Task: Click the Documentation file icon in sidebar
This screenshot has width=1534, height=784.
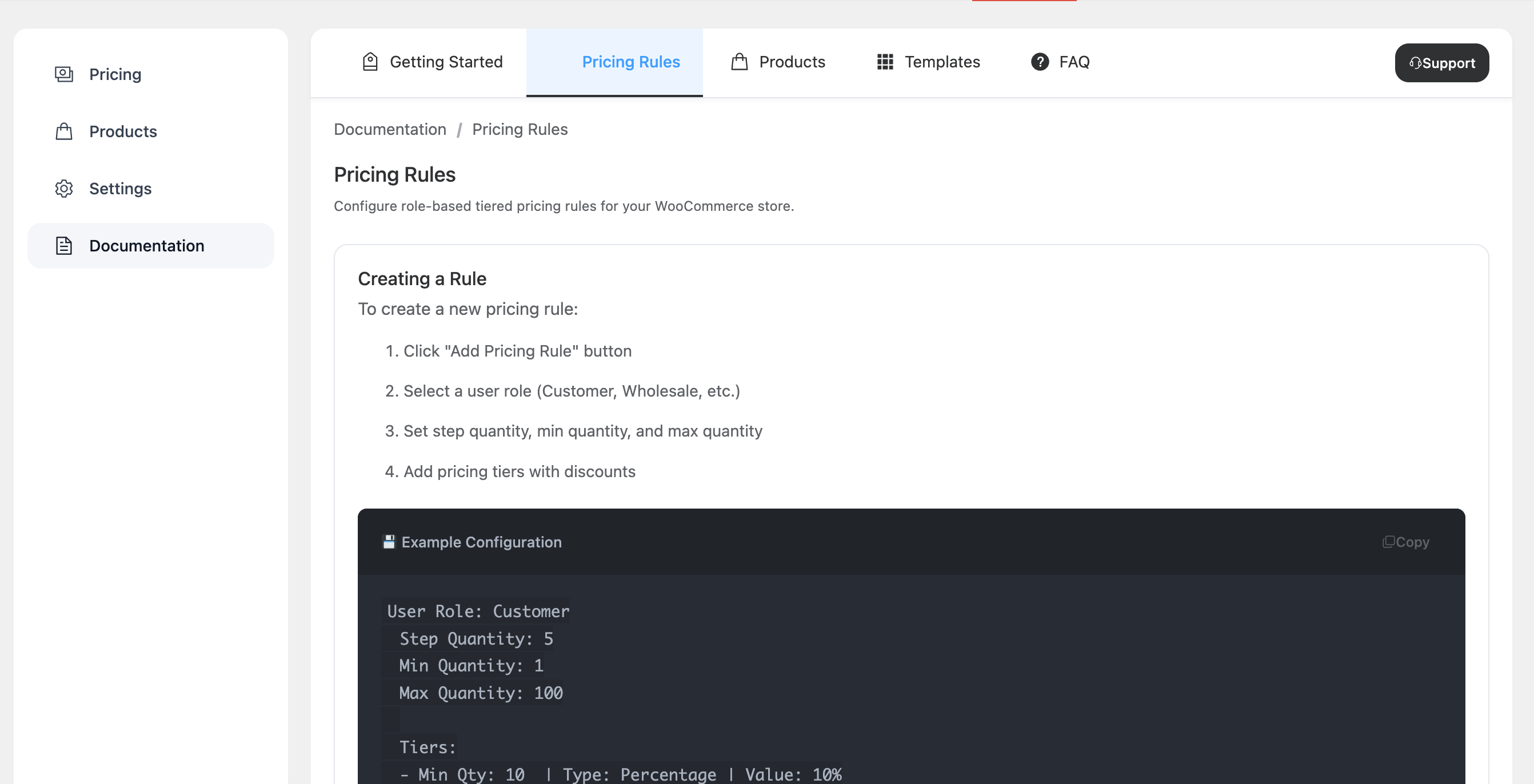Action: tap(63, 245)
